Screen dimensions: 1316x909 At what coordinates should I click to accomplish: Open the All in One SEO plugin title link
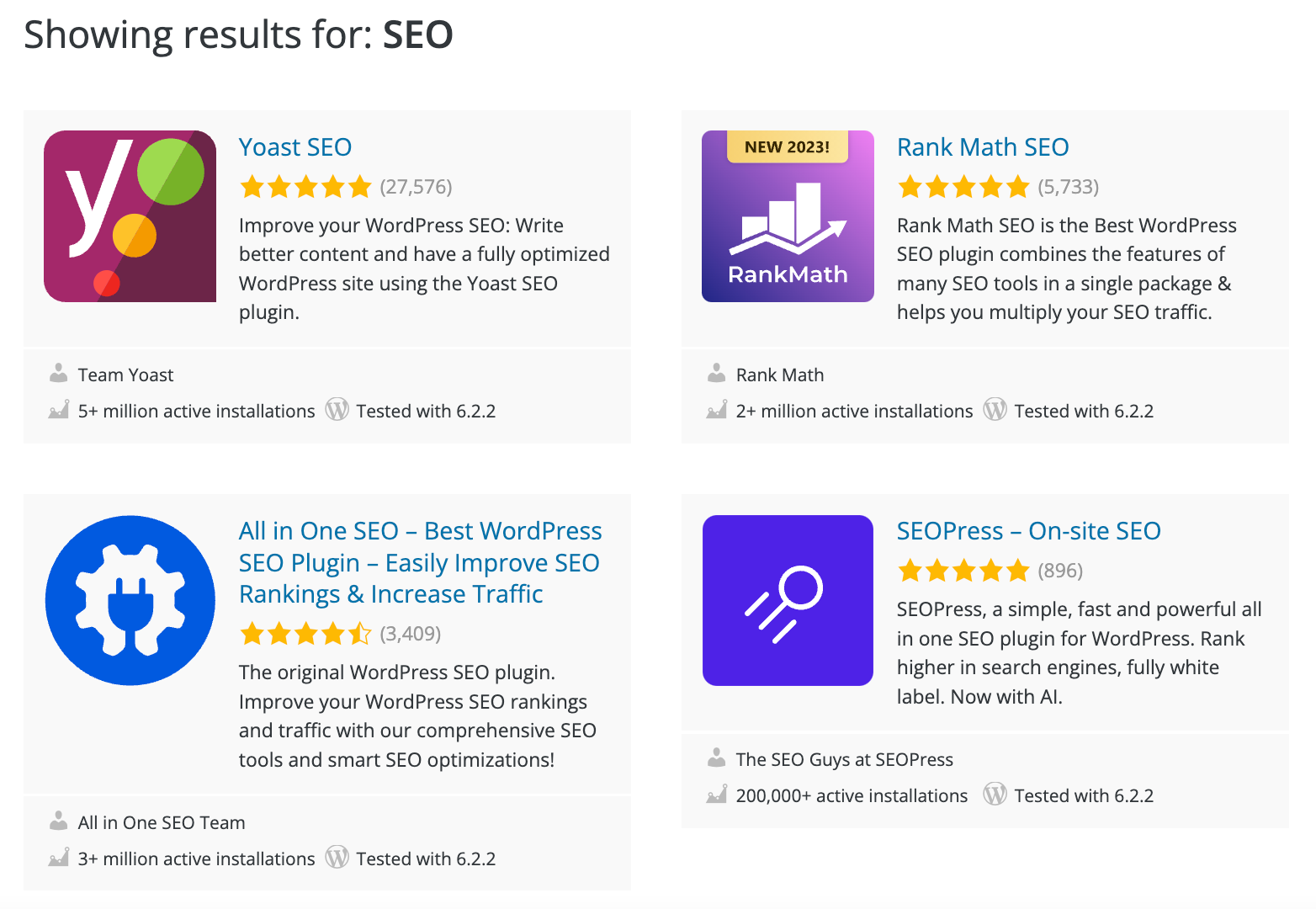click(420, 561)
